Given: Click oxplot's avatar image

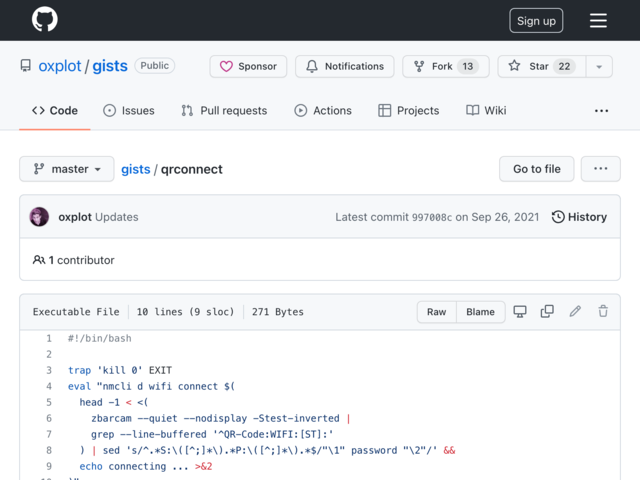Looking at the screenshot, I should [x=40, y=217].
